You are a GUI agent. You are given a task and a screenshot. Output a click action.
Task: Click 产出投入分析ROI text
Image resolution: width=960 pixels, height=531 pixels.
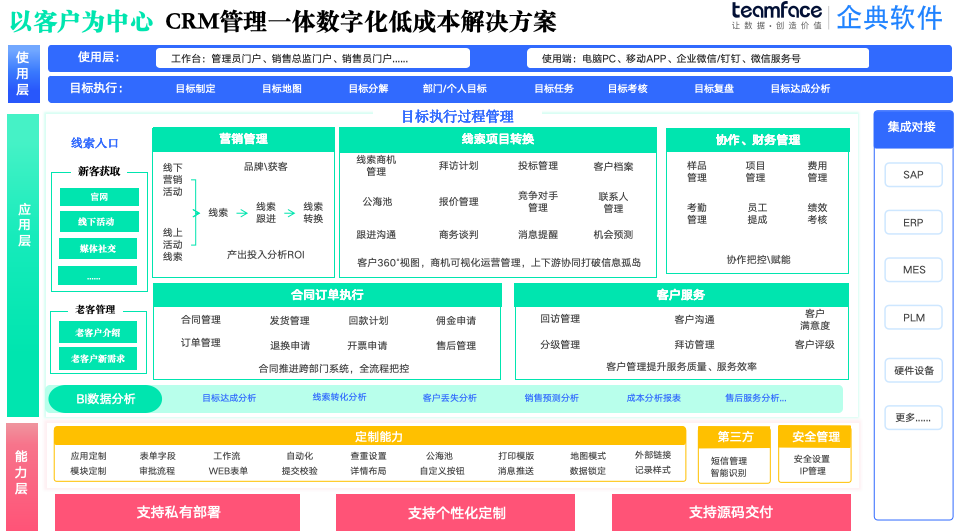click(x=265, y=255)
